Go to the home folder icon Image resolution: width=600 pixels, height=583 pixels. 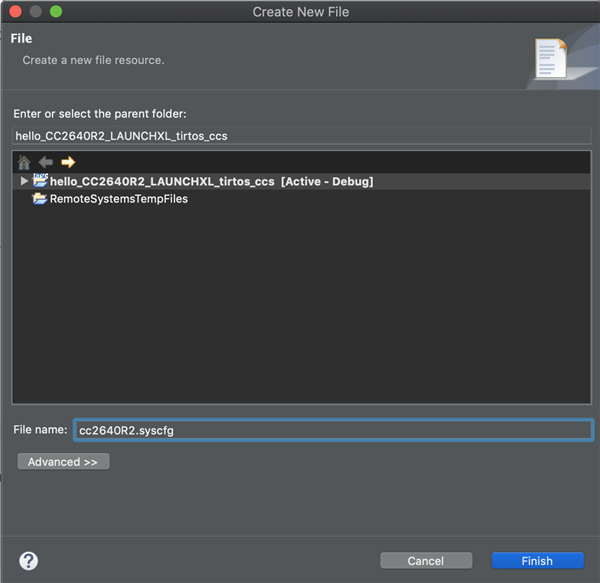[x=24, y=163]
